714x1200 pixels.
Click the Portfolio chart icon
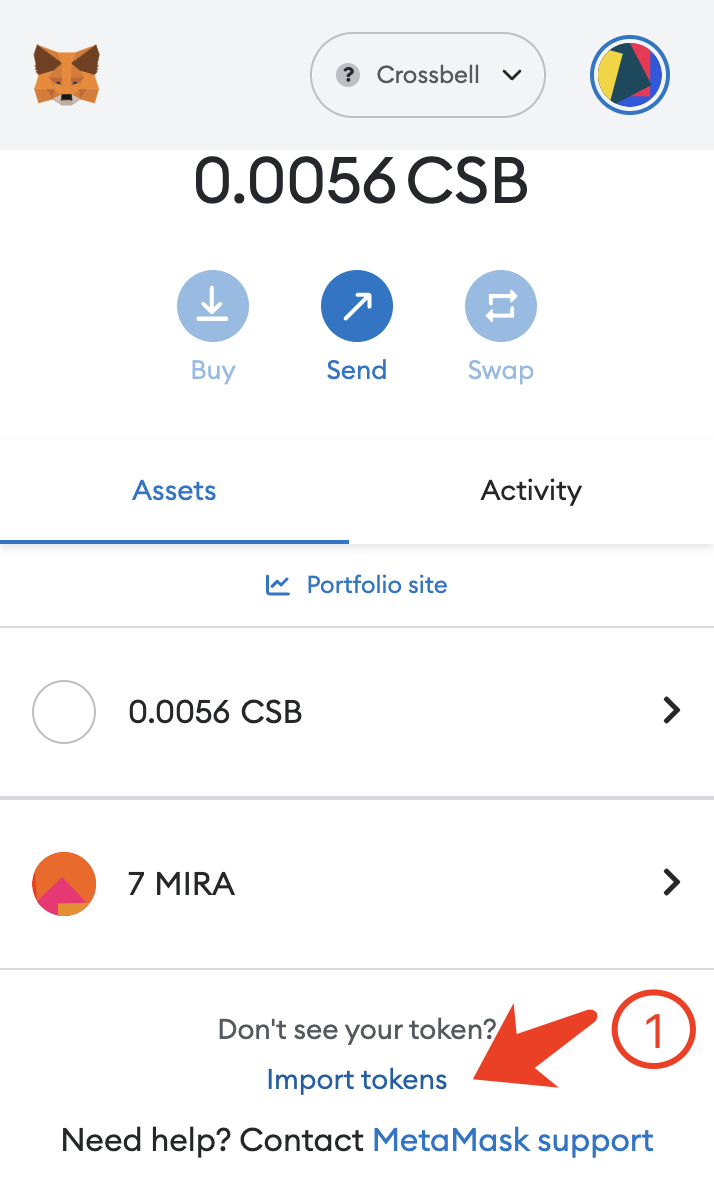(x=277, y=585)
